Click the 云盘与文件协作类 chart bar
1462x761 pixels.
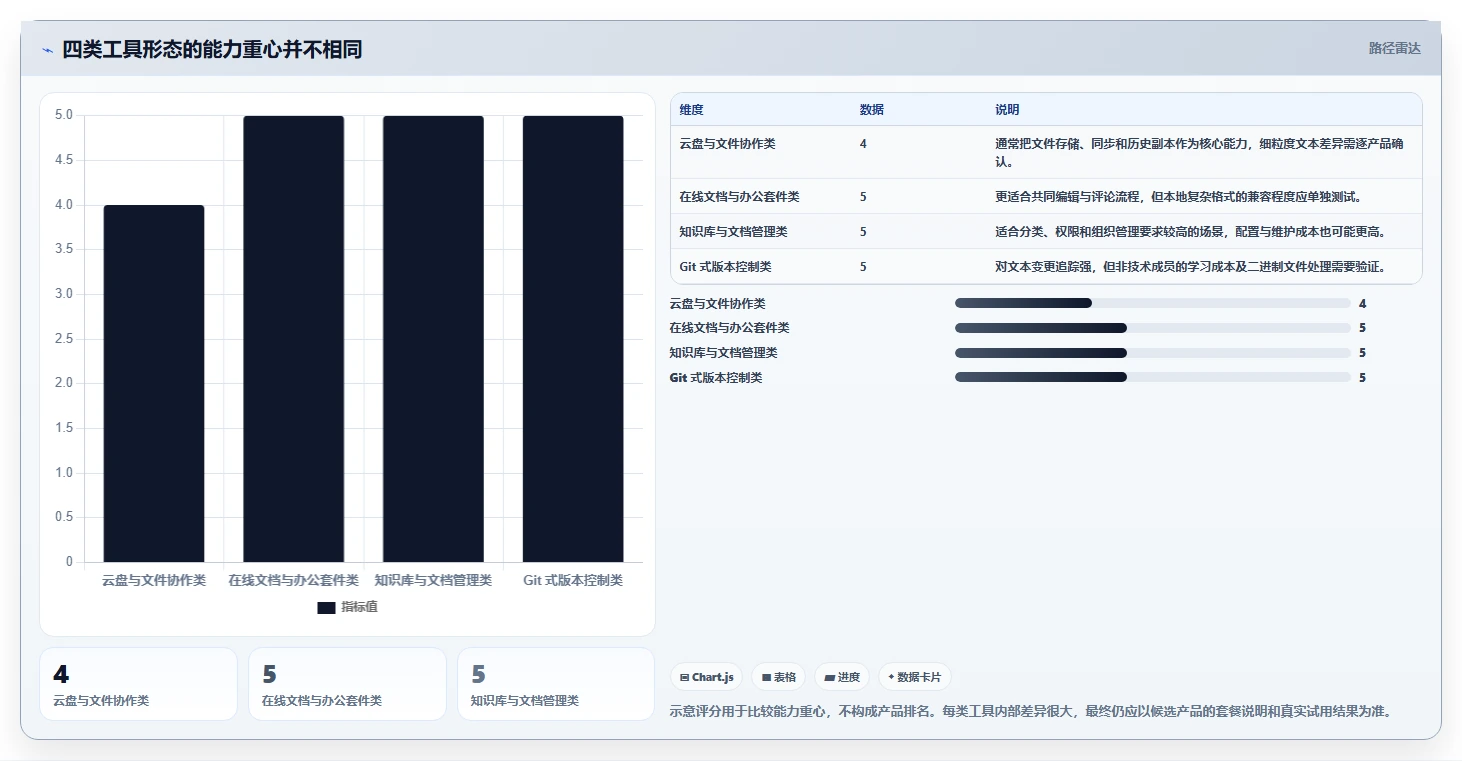coord(154,383)
